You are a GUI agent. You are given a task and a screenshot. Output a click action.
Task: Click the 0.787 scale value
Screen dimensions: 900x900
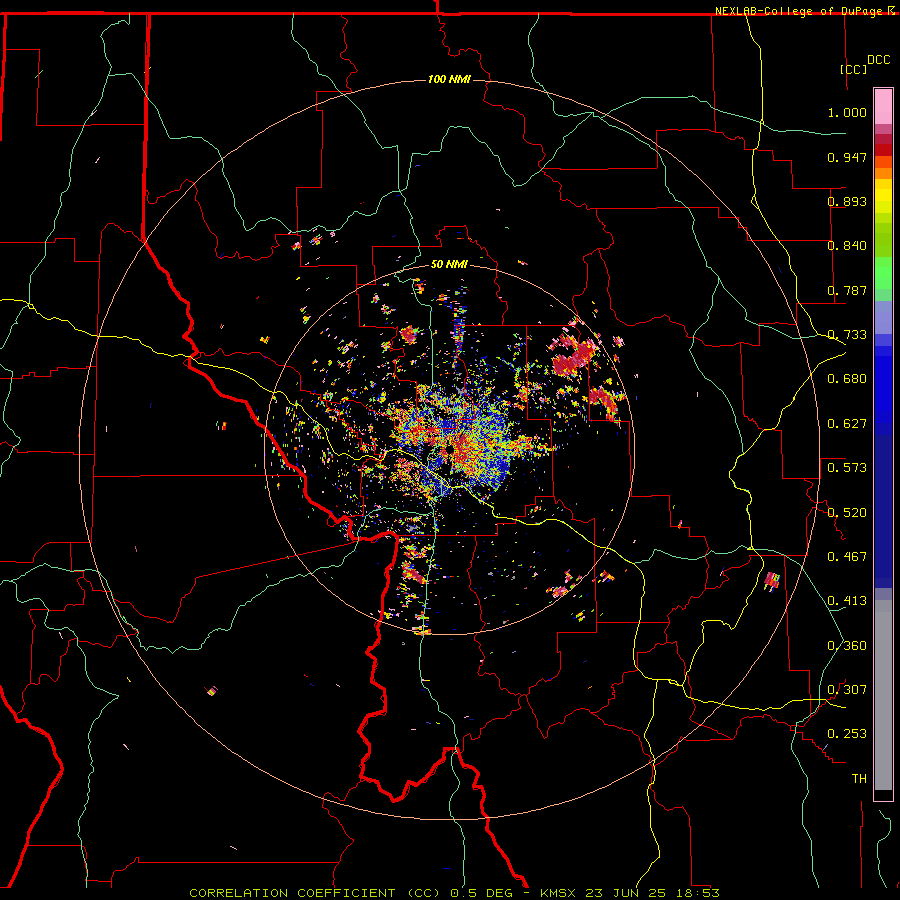tap(847, 290)
